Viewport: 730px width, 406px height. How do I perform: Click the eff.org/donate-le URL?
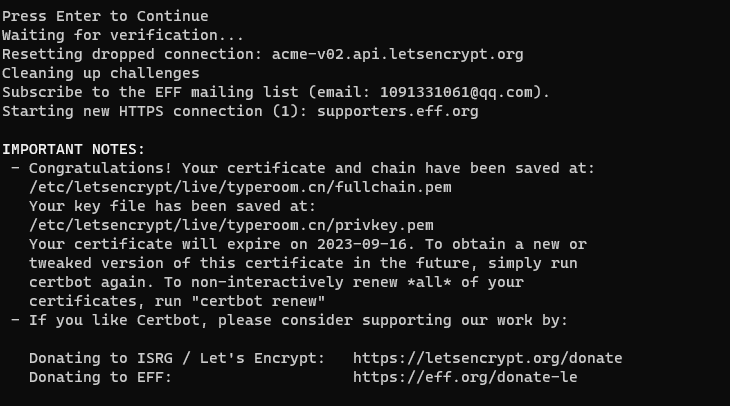pos(465,377)
